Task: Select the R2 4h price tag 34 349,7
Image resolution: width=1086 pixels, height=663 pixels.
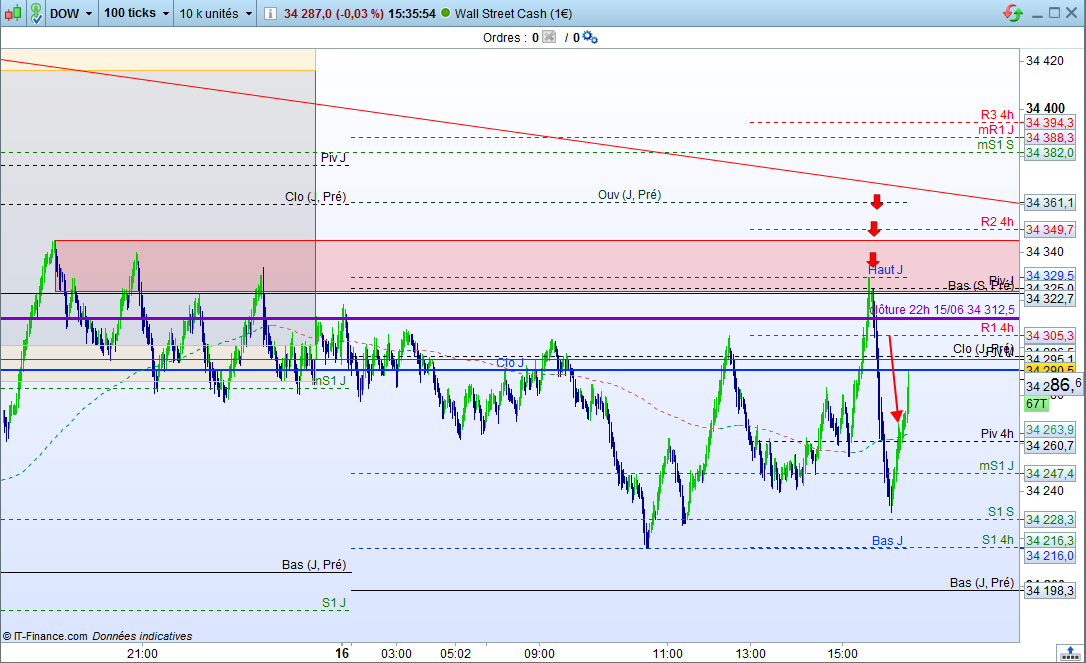Action: pos(1049,229)
